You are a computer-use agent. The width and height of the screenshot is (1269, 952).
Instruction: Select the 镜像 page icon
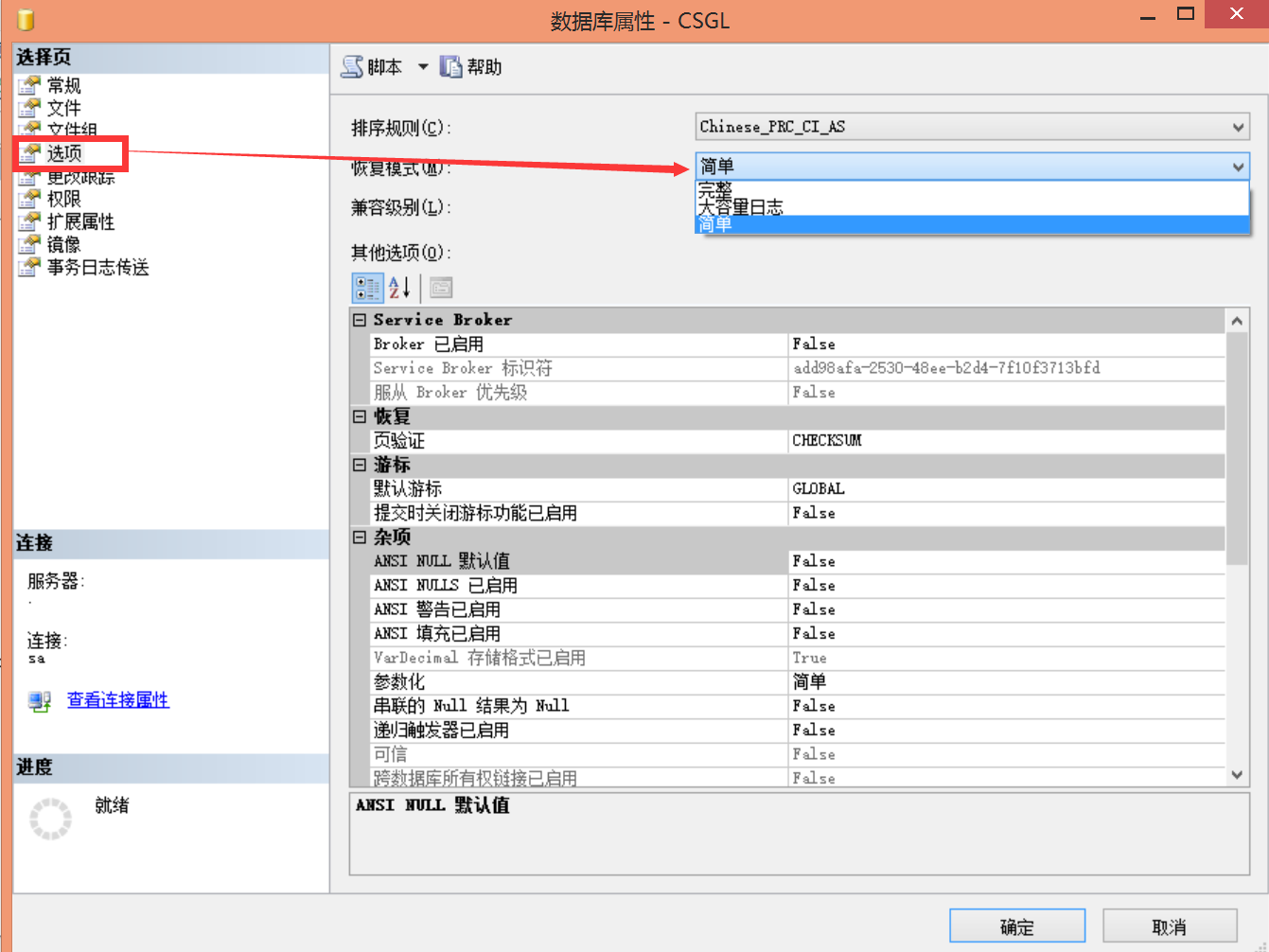point(29,245)
